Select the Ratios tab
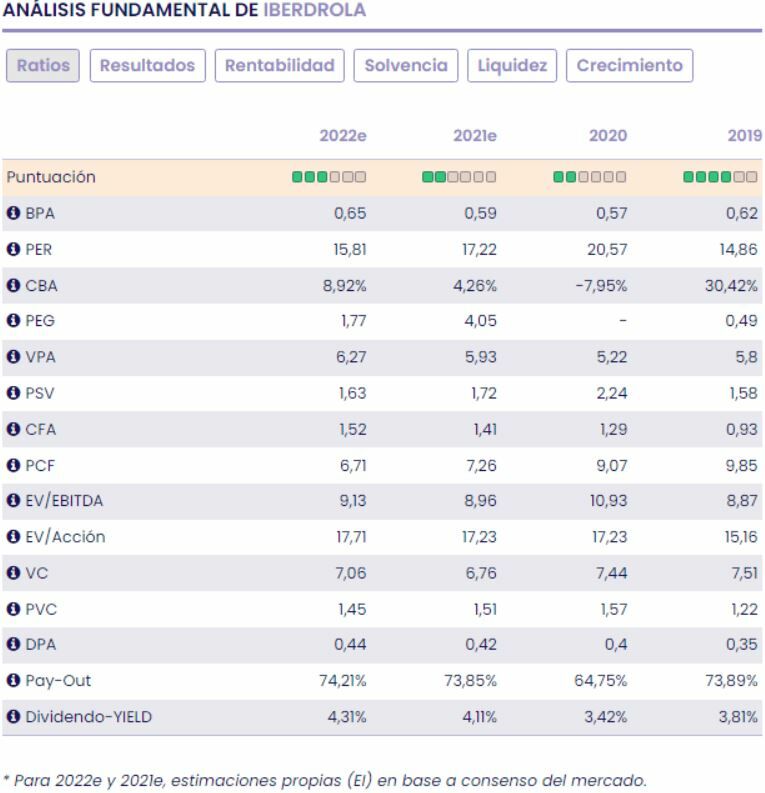The width and height of the screenshot is (765, 793). (x=43, y=66)
